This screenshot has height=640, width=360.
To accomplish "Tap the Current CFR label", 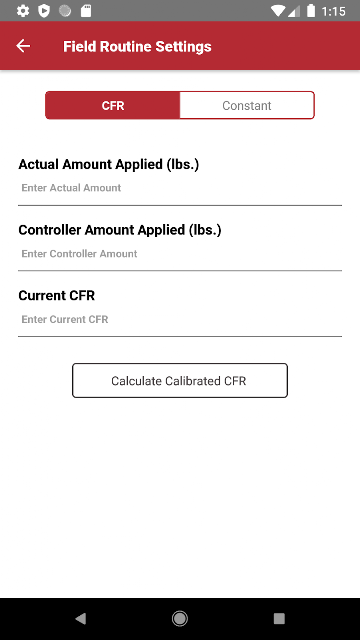I will pos(56,296).
